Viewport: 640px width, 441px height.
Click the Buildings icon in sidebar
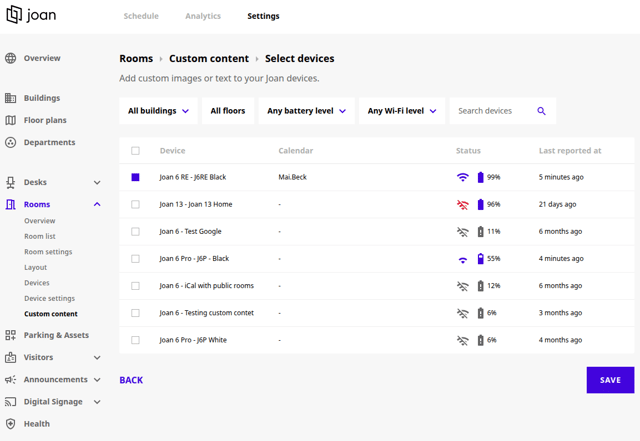(x=11, y=98)
